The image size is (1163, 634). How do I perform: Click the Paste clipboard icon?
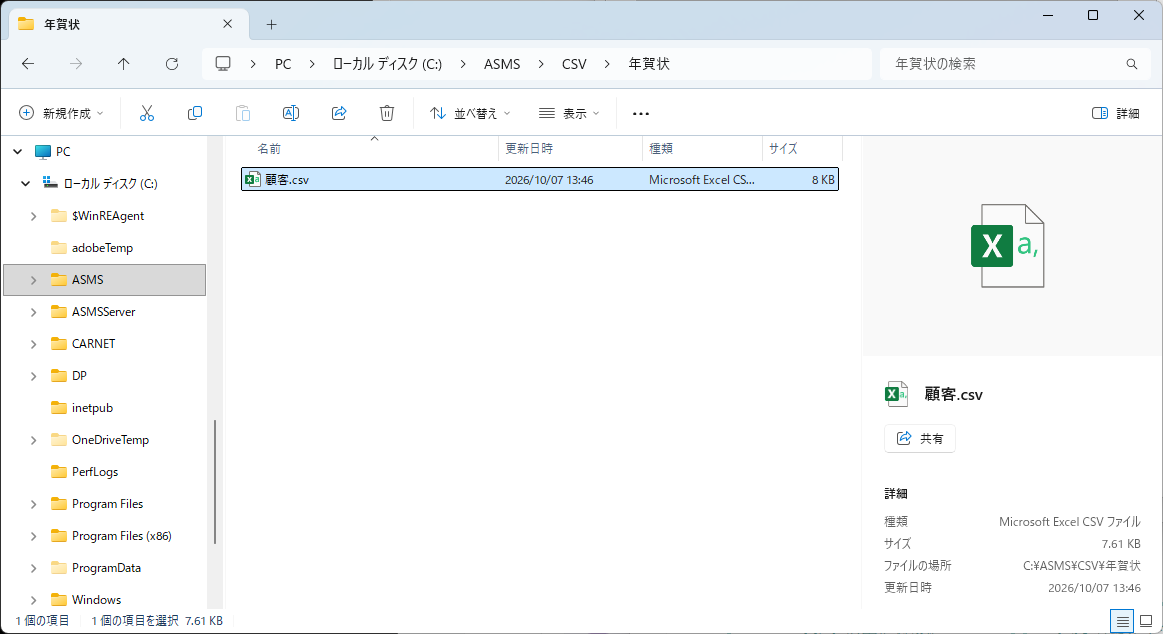tap(243, 113)
